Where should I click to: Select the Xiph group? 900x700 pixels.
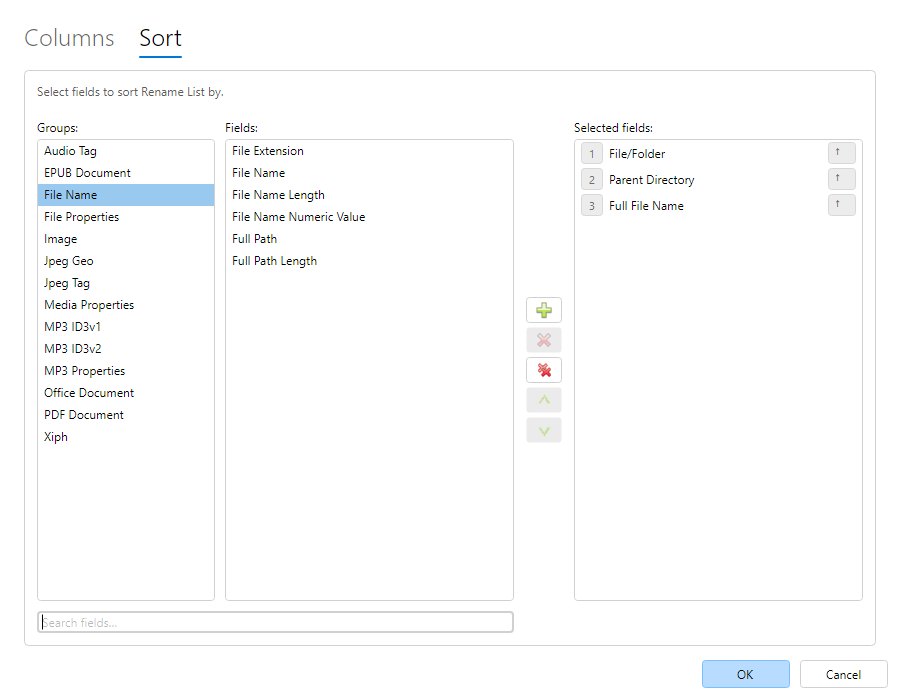pos(126,437)
